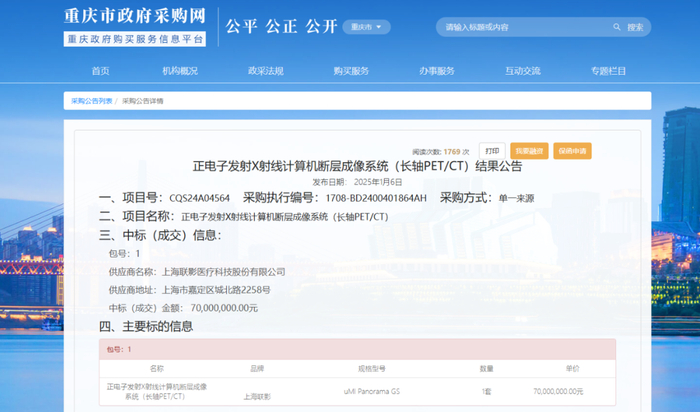Image resolution: width=700 pixels, height=412 pixels.
Task: Click the 三、中标（成交）信息 heading
Action: click(160, 235)
